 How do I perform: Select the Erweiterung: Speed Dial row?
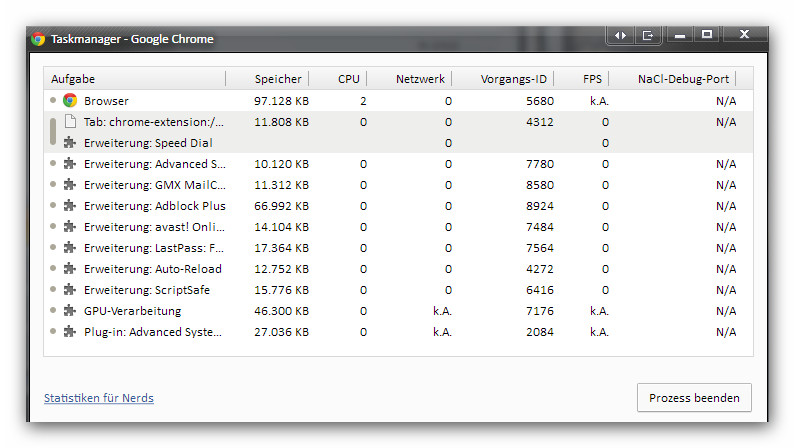click(x=399, y=143)
